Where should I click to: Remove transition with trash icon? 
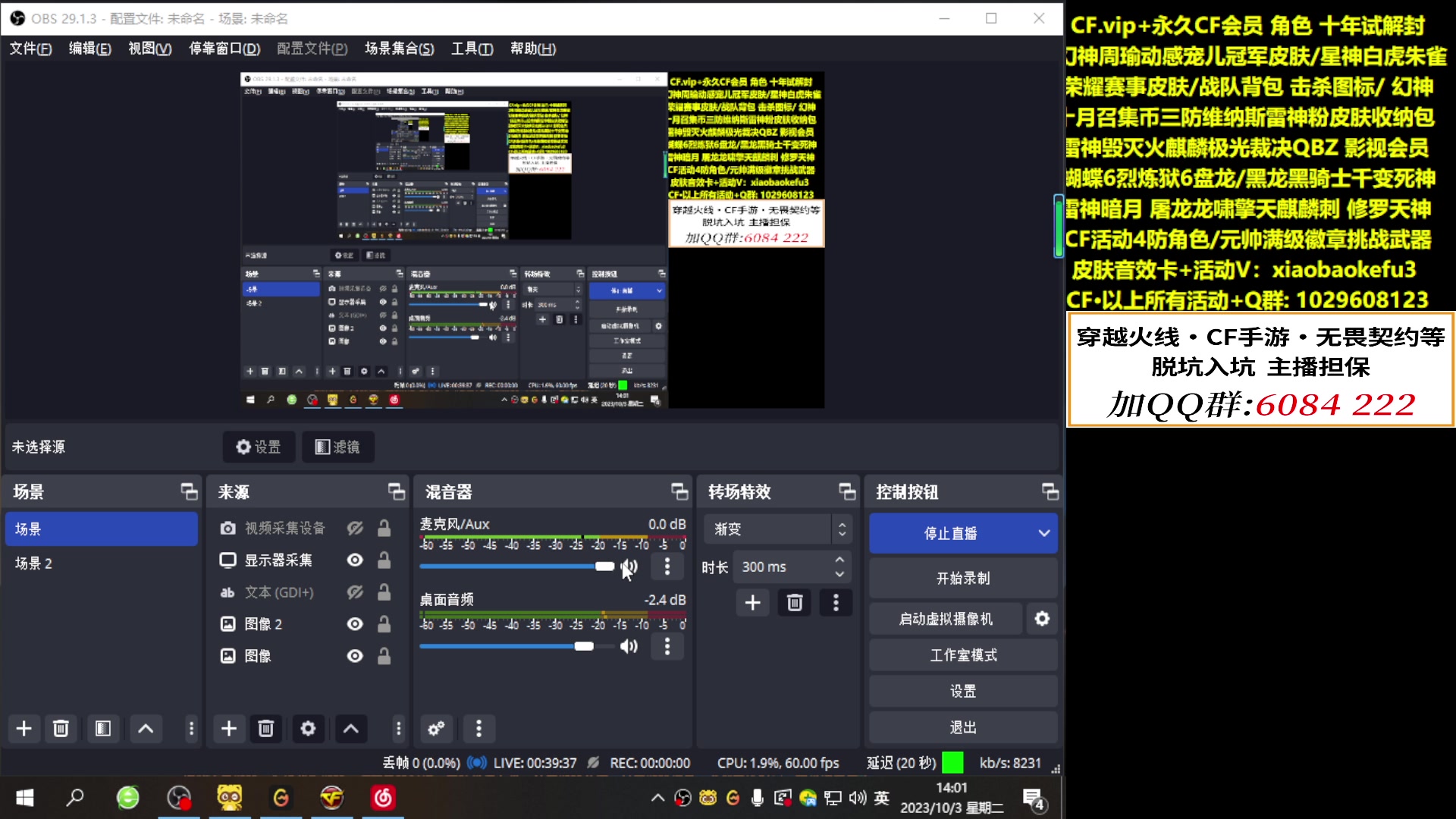coord(794,603)
